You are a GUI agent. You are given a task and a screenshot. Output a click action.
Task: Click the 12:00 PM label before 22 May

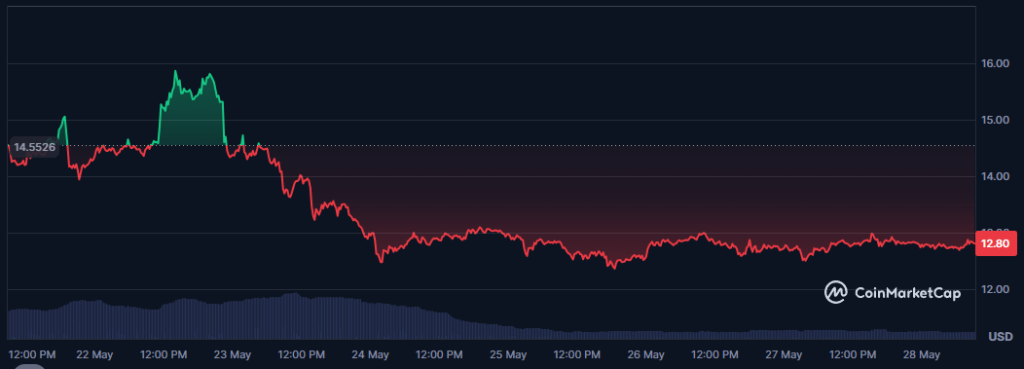32,355
